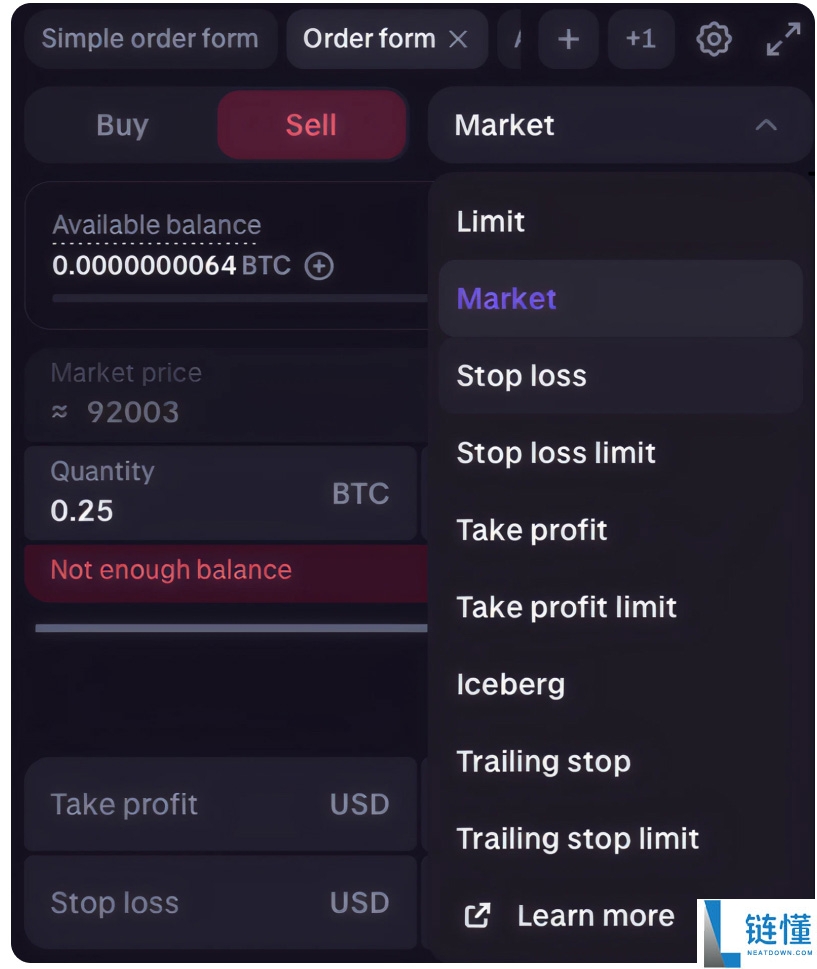Screen dimensions: 817x969
Task: Switch to the Buy side
Action: click(x=122, y=125)
